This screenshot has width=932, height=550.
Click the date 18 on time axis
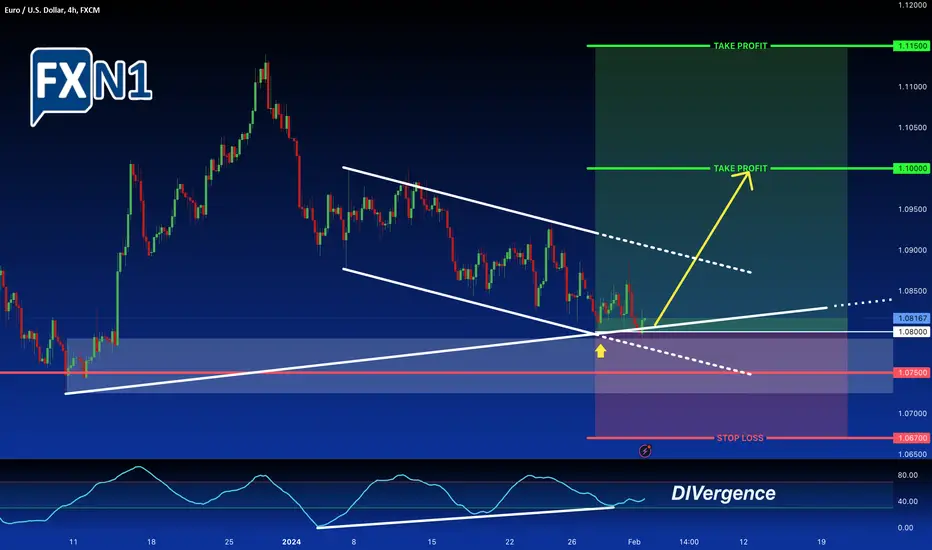152,542
